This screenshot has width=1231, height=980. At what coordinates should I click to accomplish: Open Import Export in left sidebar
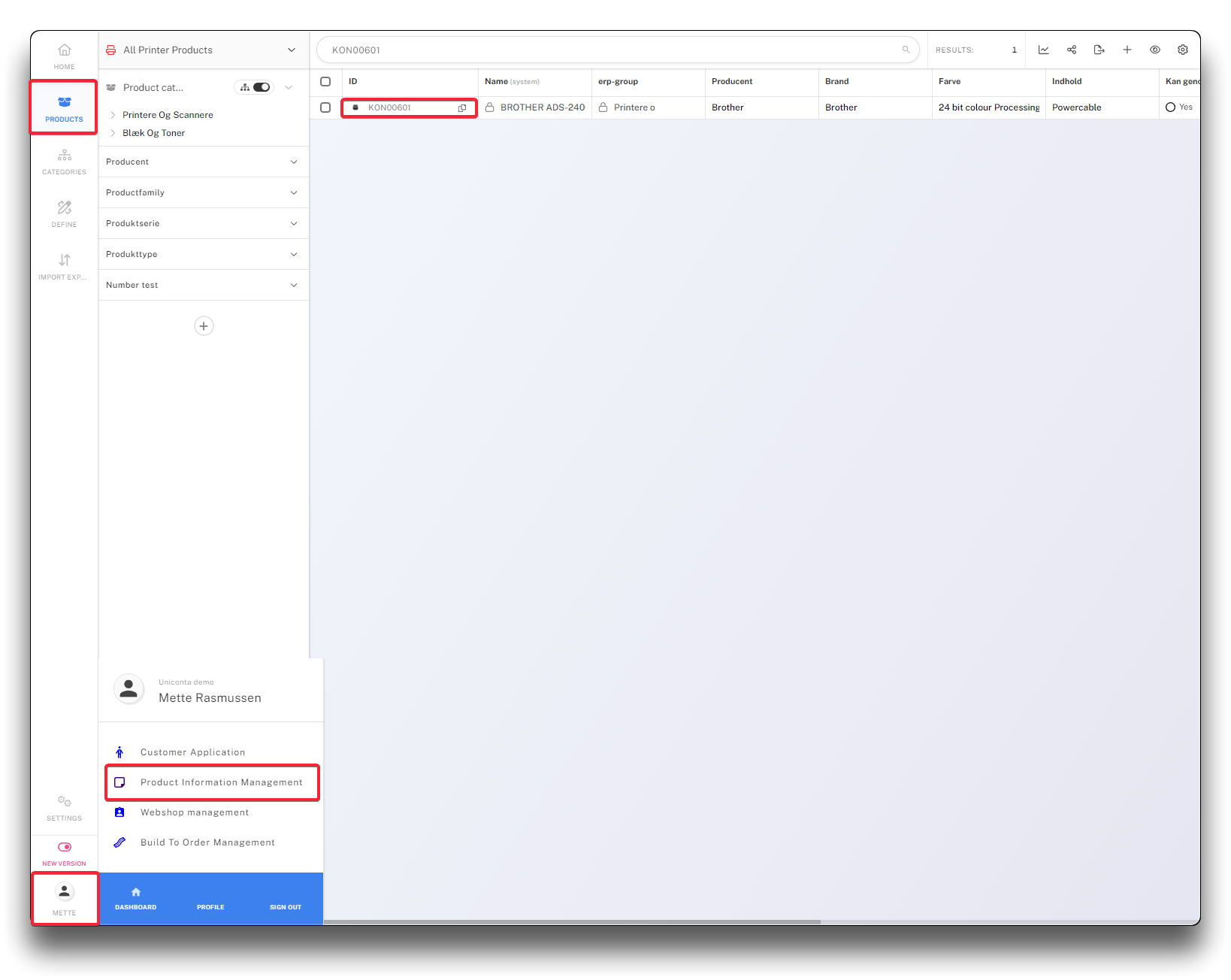65,267
